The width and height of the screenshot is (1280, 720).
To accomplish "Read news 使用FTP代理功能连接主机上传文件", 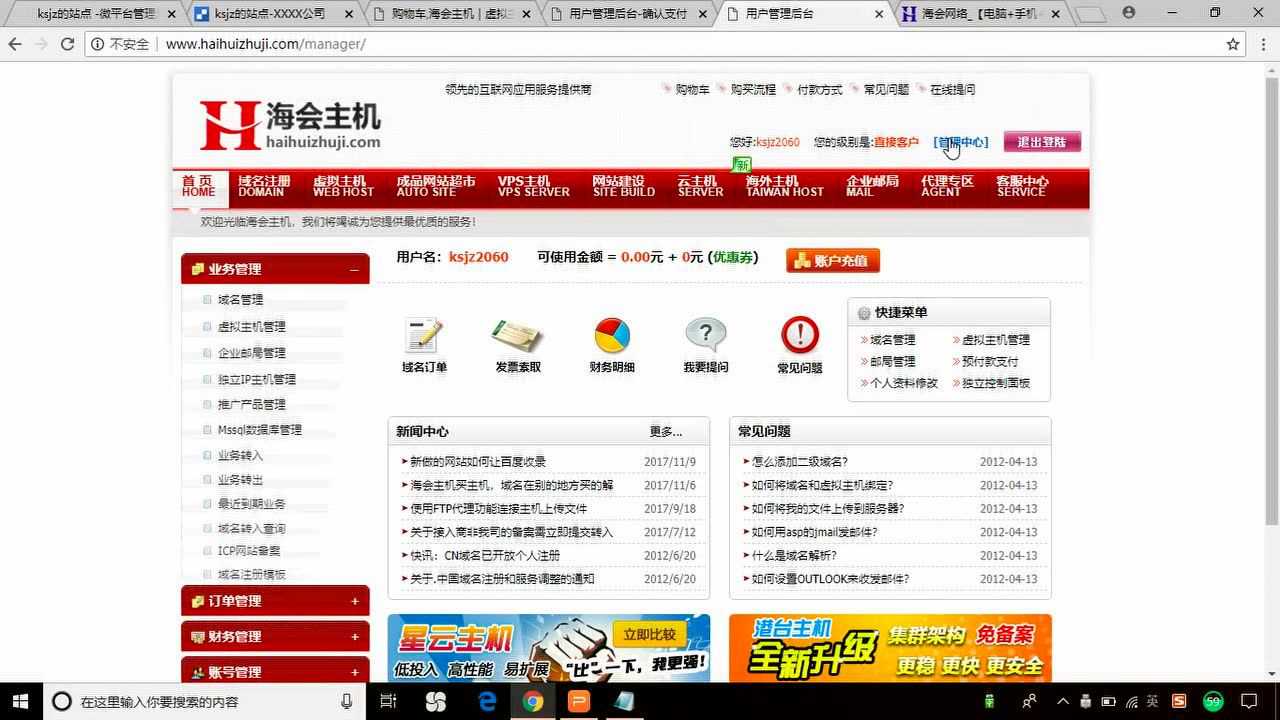I will 499,509.
